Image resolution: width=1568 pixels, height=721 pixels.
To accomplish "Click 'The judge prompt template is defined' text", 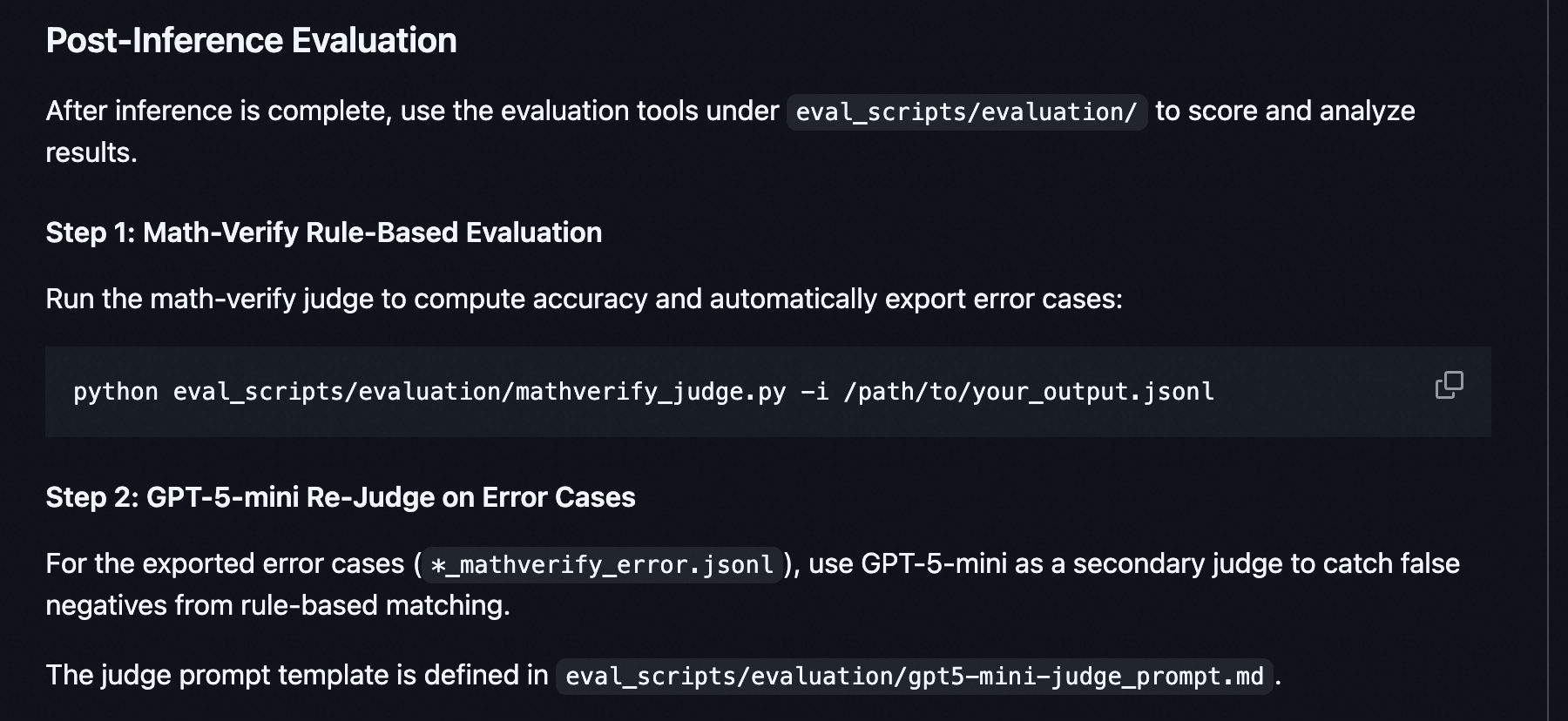I will (x=296, y=676).
